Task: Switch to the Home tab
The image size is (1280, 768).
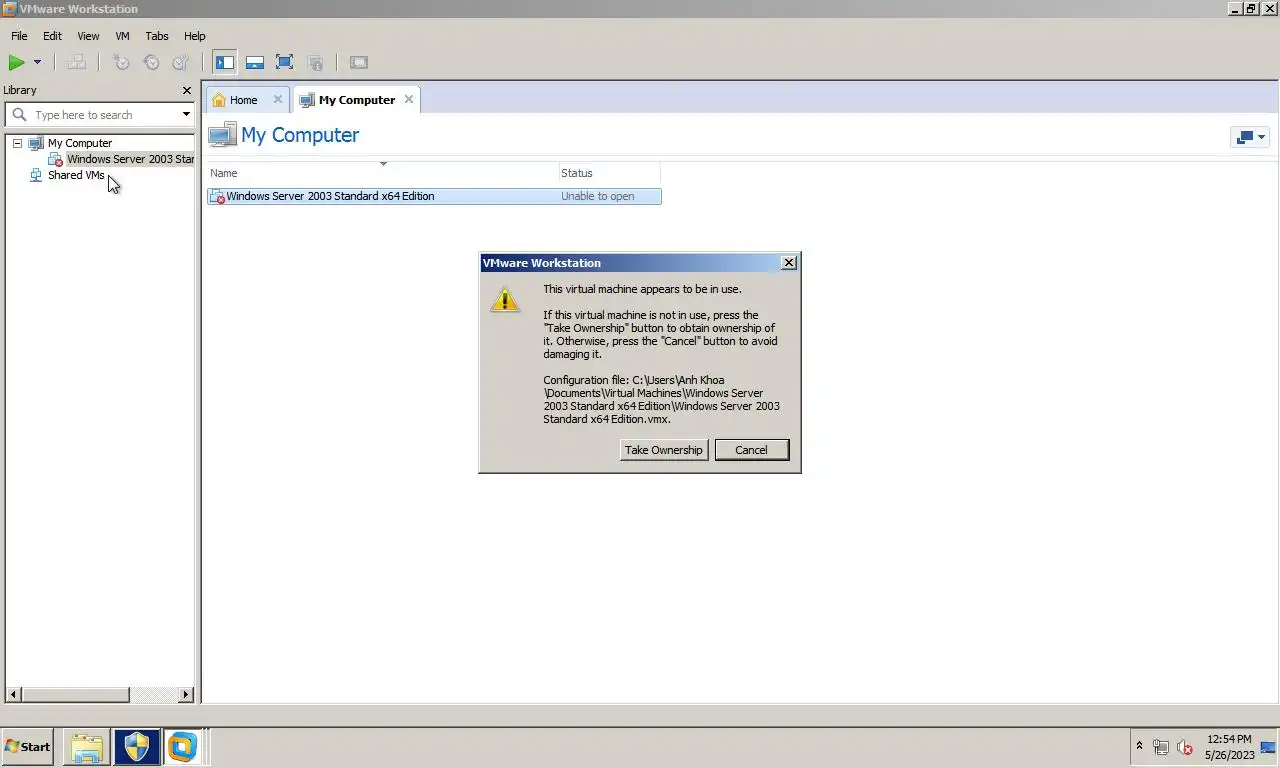Action: (x=243, y=100)
